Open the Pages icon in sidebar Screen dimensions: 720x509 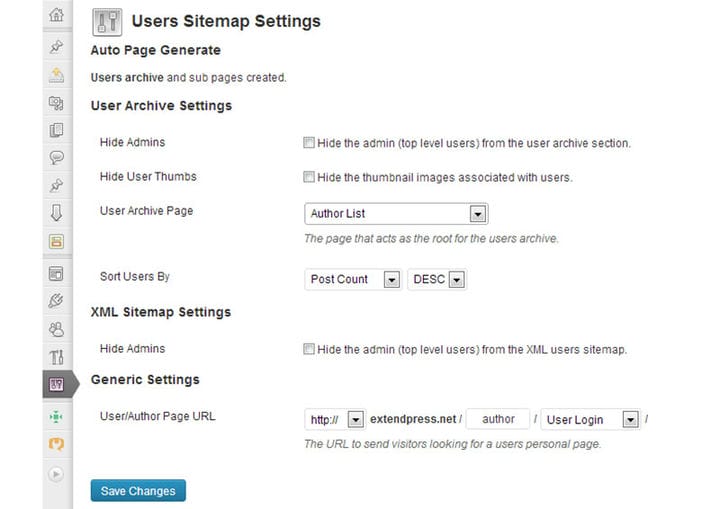click(56, 130)
